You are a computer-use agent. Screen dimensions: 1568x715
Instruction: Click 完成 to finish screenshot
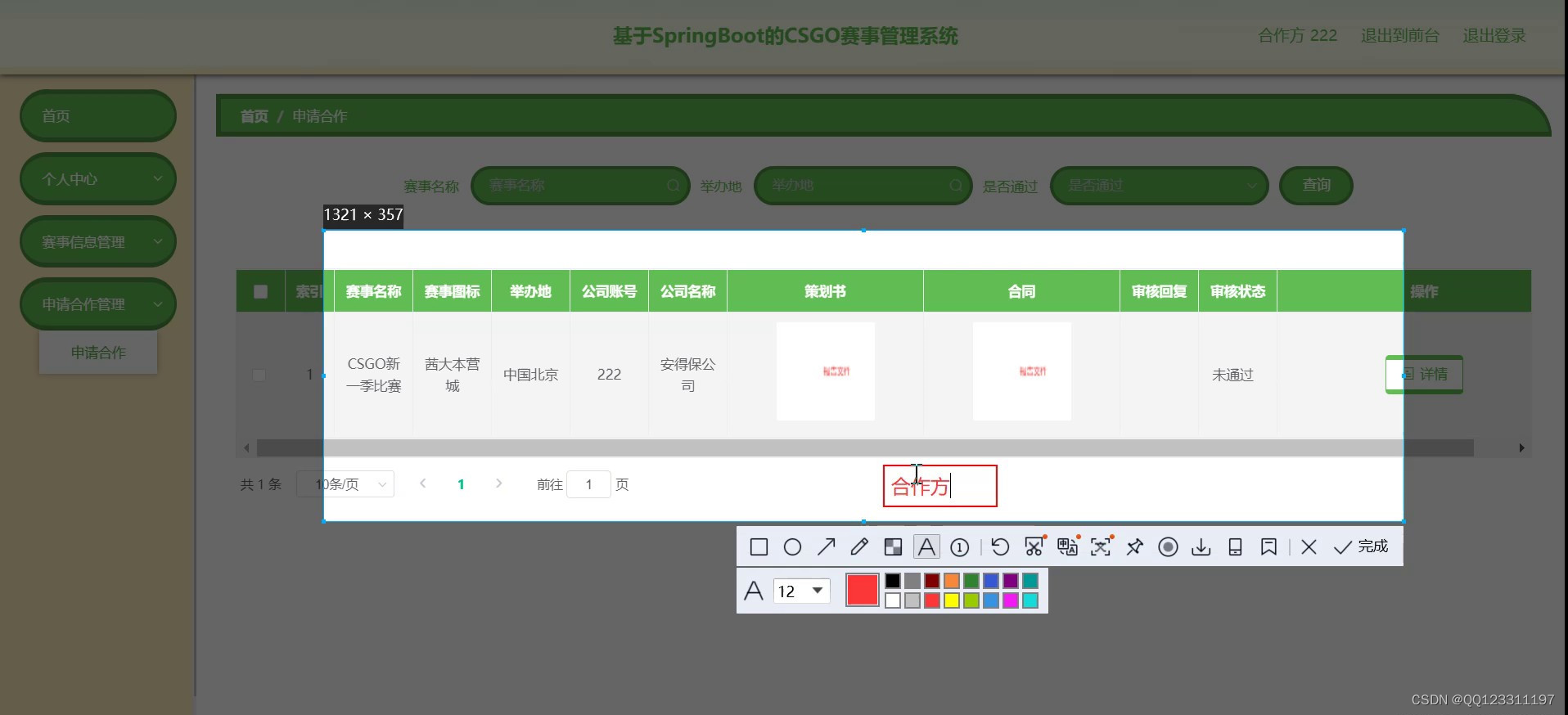(x=1361, y=546)
